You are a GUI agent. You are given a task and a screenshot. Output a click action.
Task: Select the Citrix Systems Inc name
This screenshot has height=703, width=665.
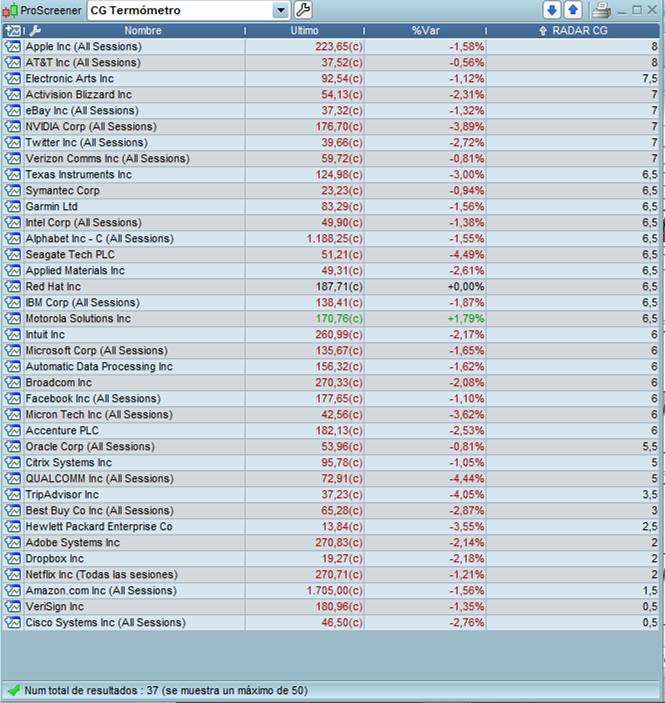point(69,463)
